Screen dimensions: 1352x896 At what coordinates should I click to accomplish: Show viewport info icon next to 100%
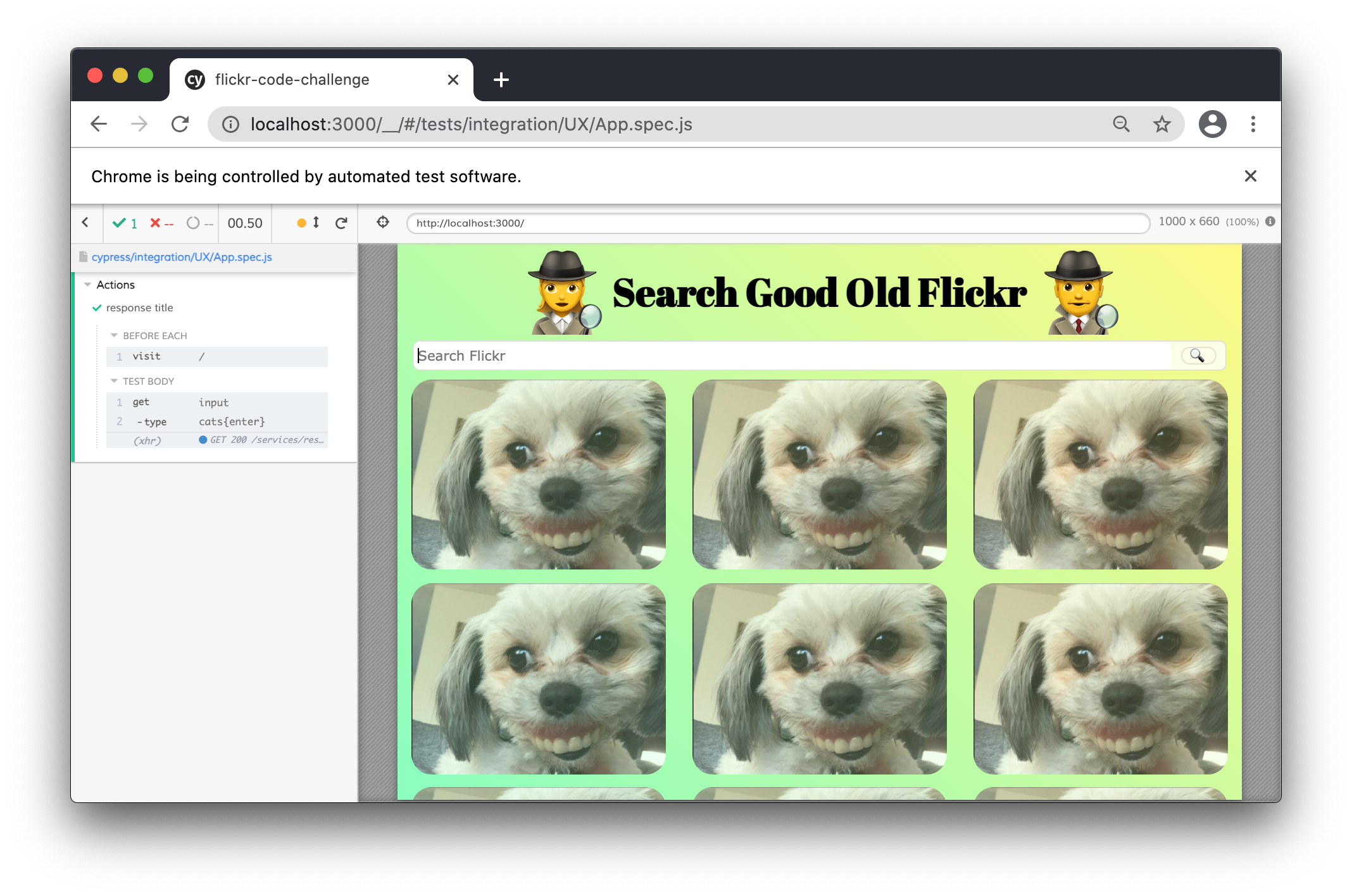pyautogui.click(x=1270, y=221)
